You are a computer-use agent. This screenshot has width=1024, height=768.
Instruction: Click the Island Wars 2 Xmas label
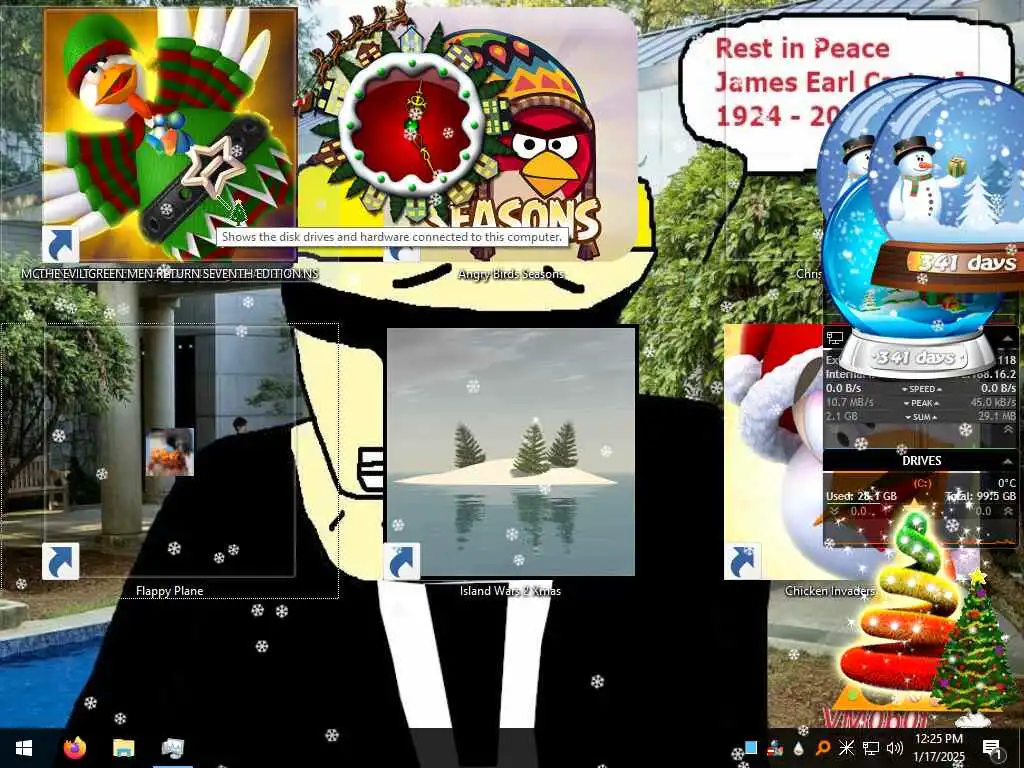(510, 591)
